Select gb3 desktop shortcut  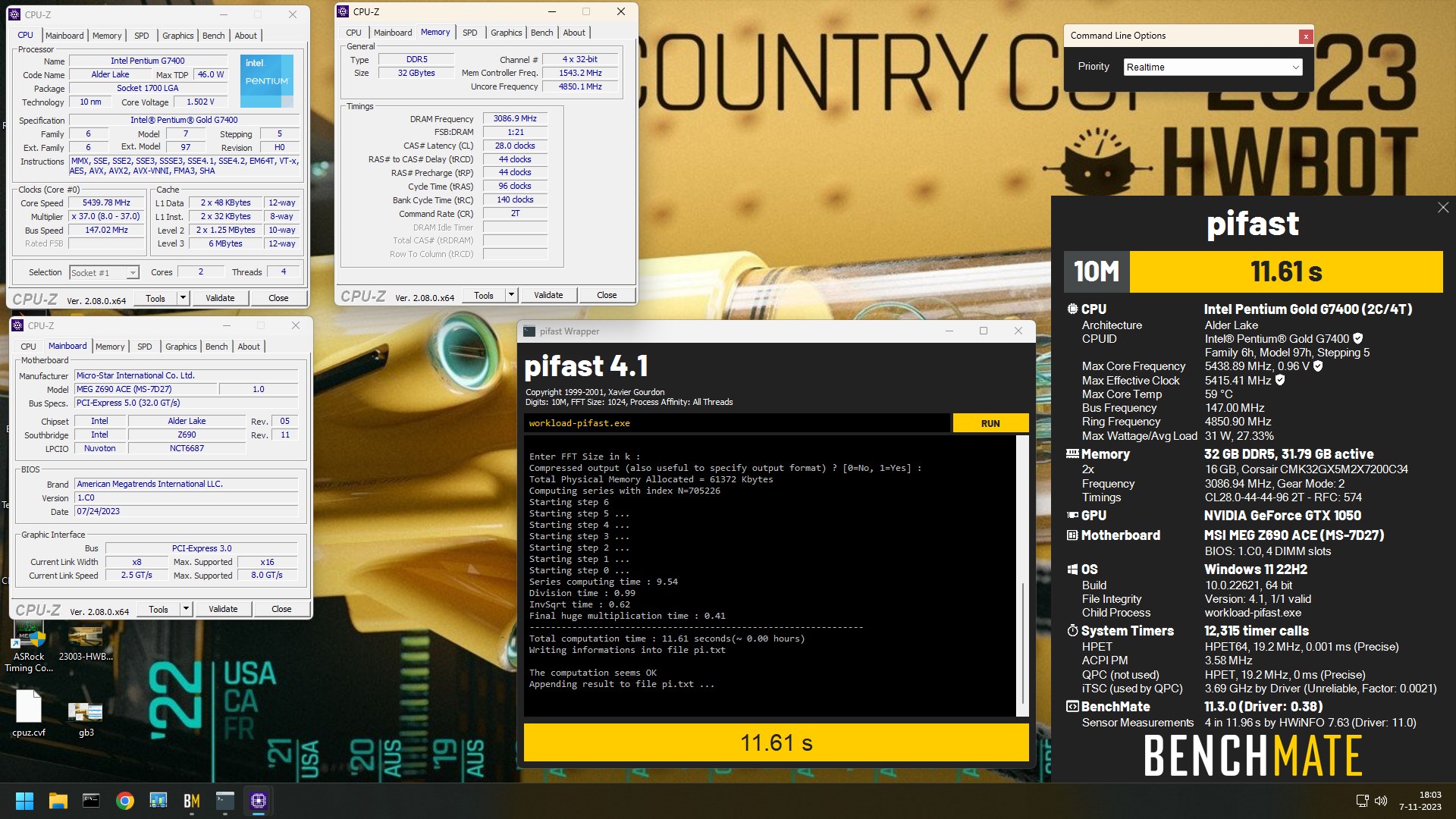pyautogui.click(x=86, y=719)
